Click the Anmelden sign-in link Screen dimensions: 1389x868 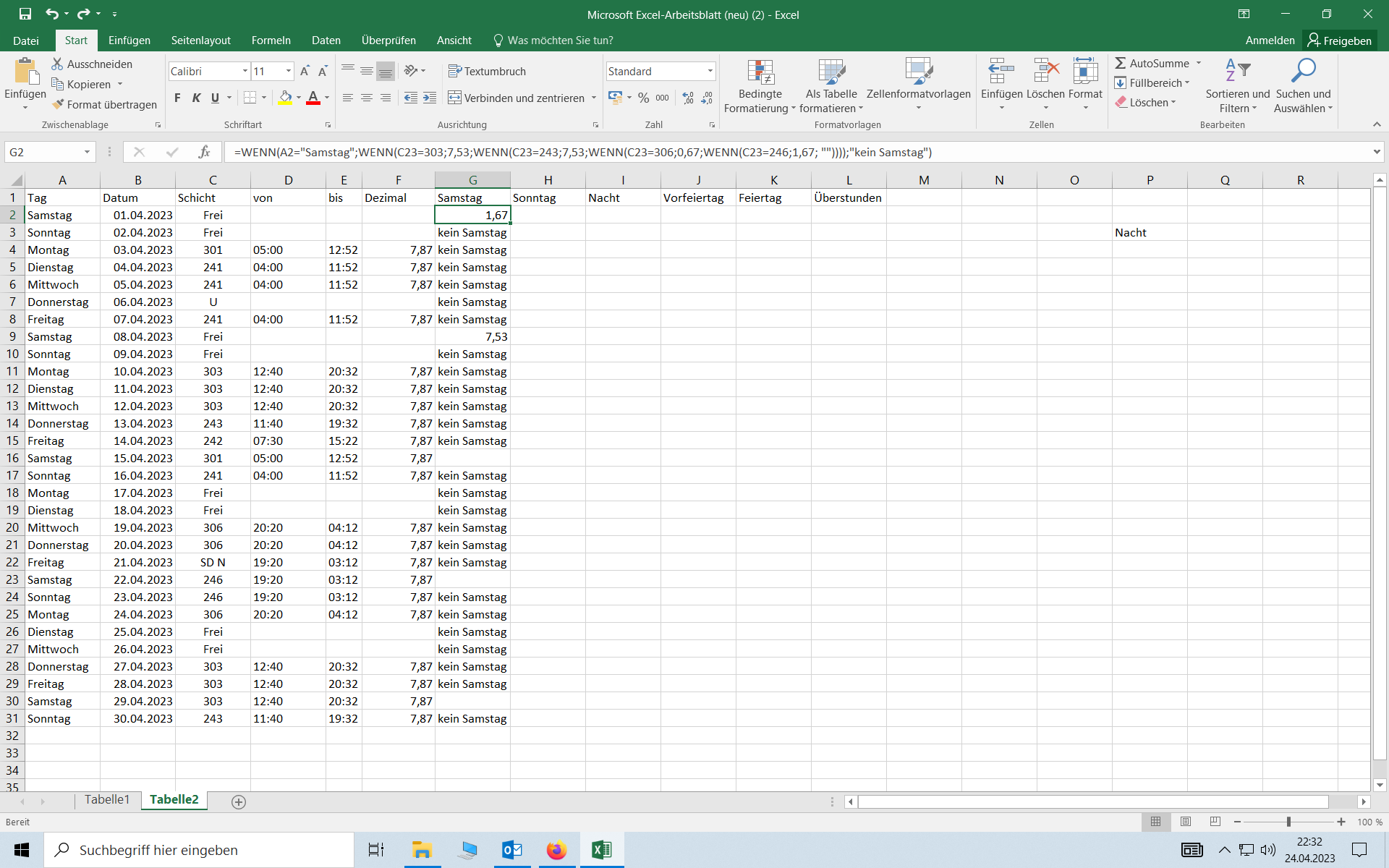pyautogui.click(x=1270, y=41)
